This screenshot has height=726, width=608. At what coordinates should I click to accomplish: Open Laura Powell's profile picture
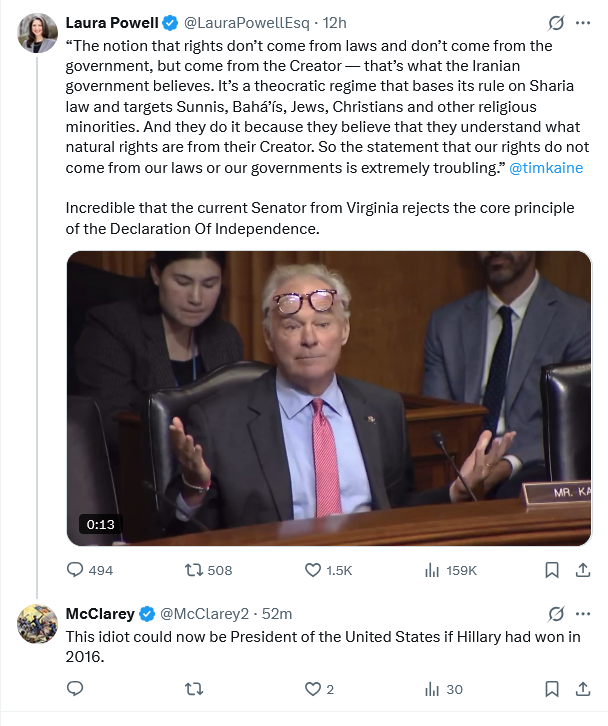pos(38,33)
